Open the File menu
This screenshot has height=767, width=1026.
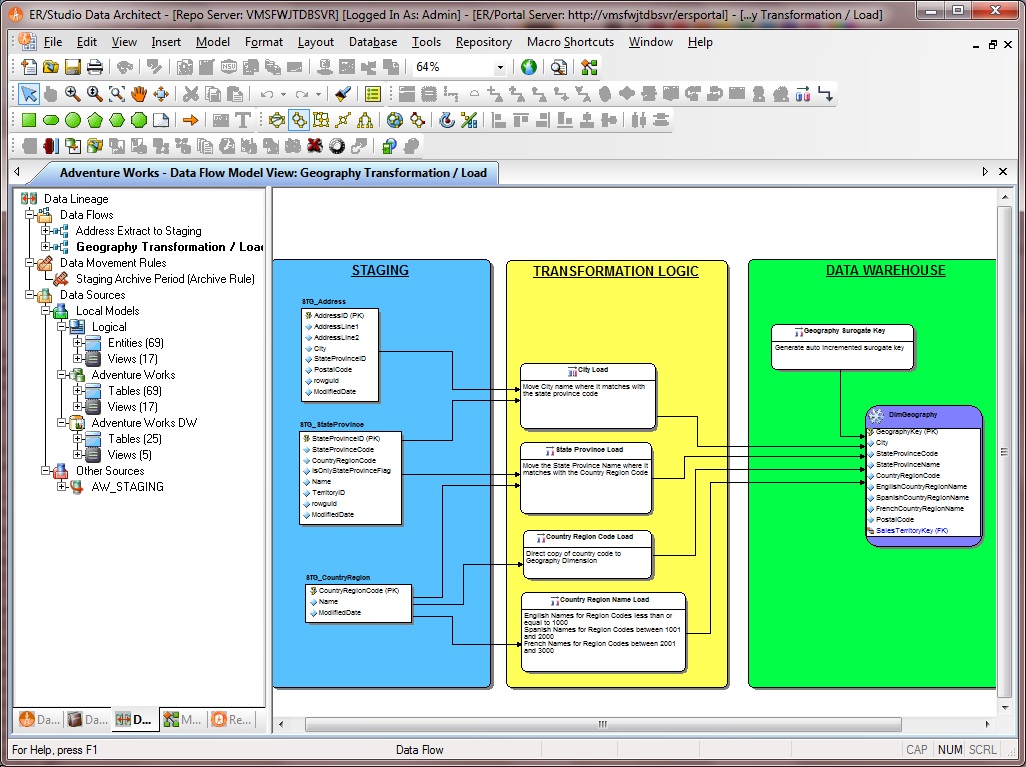pos(53,42)
